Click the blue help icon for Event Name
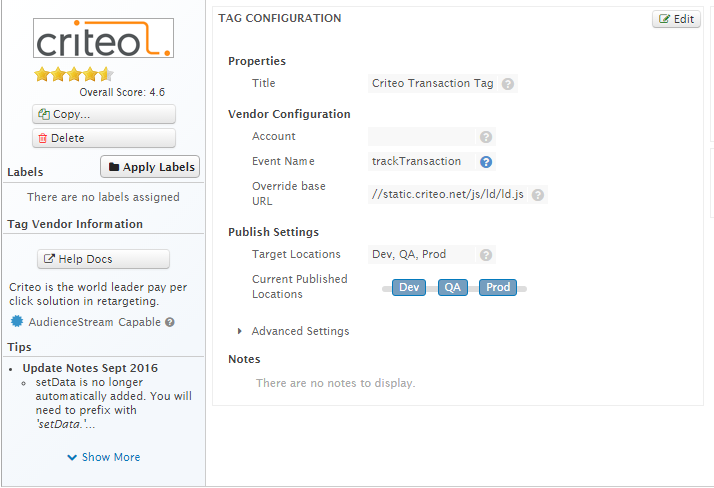This screenshot has height=488, width=714. [486, 162]
